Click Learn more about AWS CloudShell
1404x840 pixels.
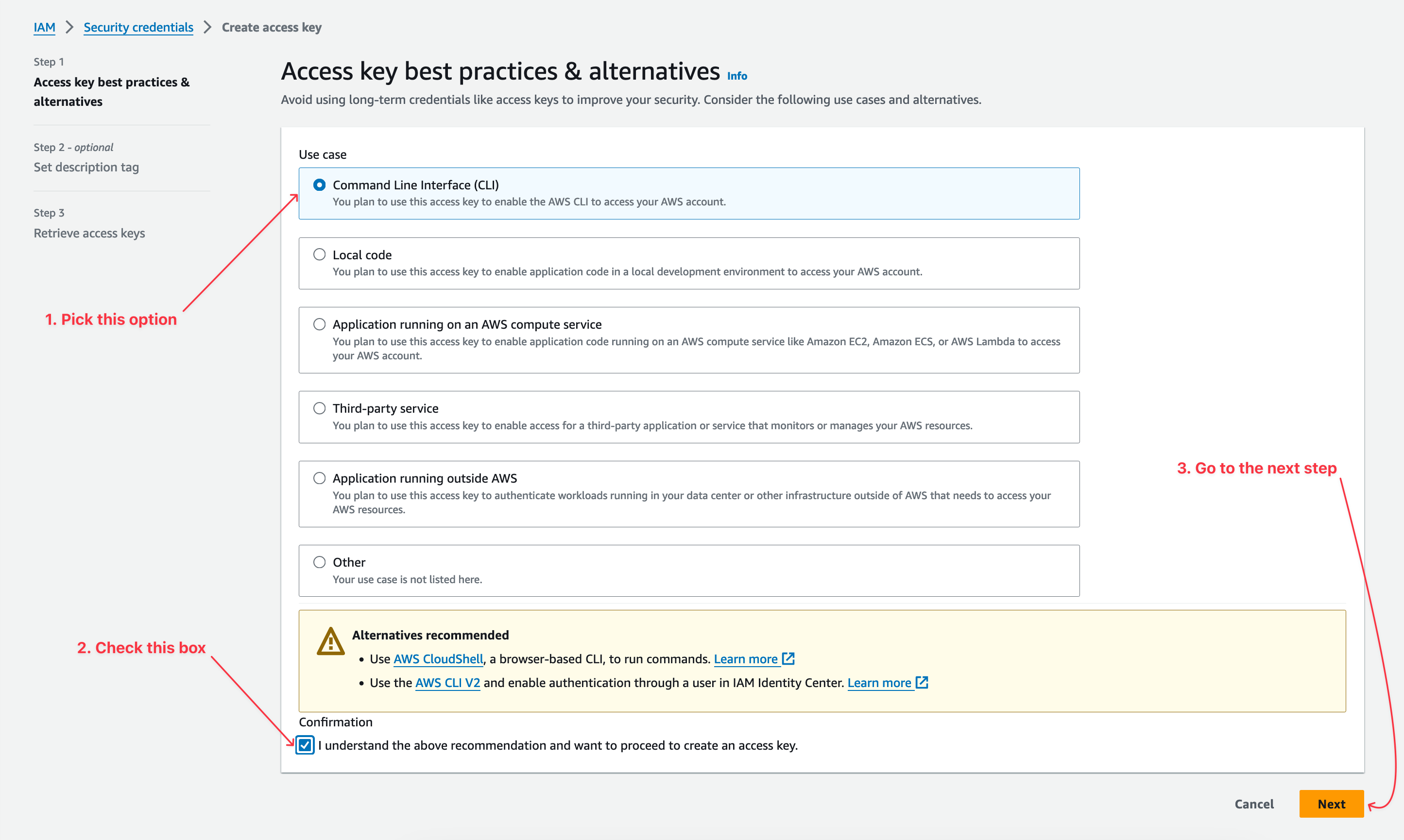coord(746,658)
